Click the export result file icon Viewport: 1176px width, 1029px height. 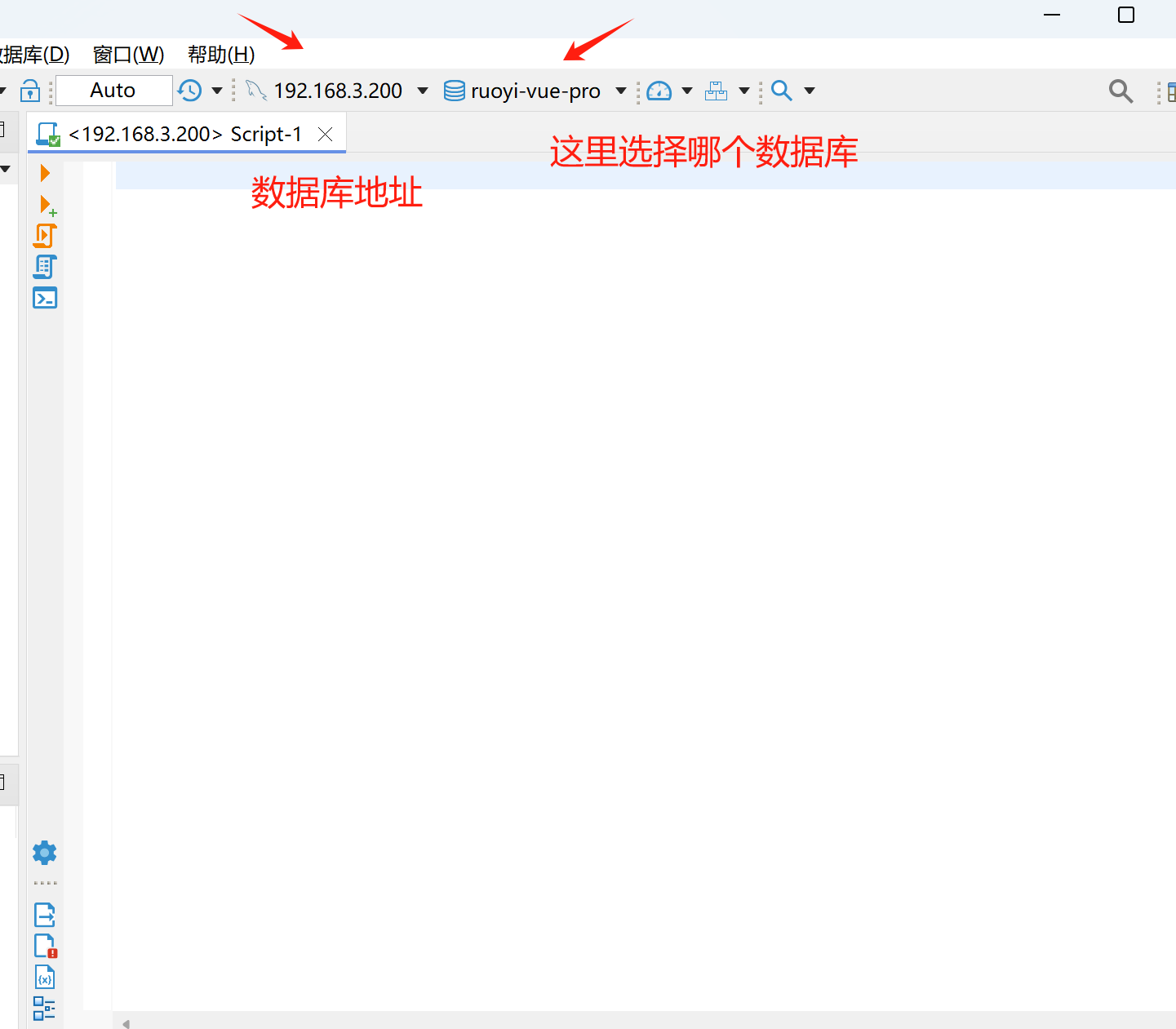pyautogui.click(x=45, y=915)
